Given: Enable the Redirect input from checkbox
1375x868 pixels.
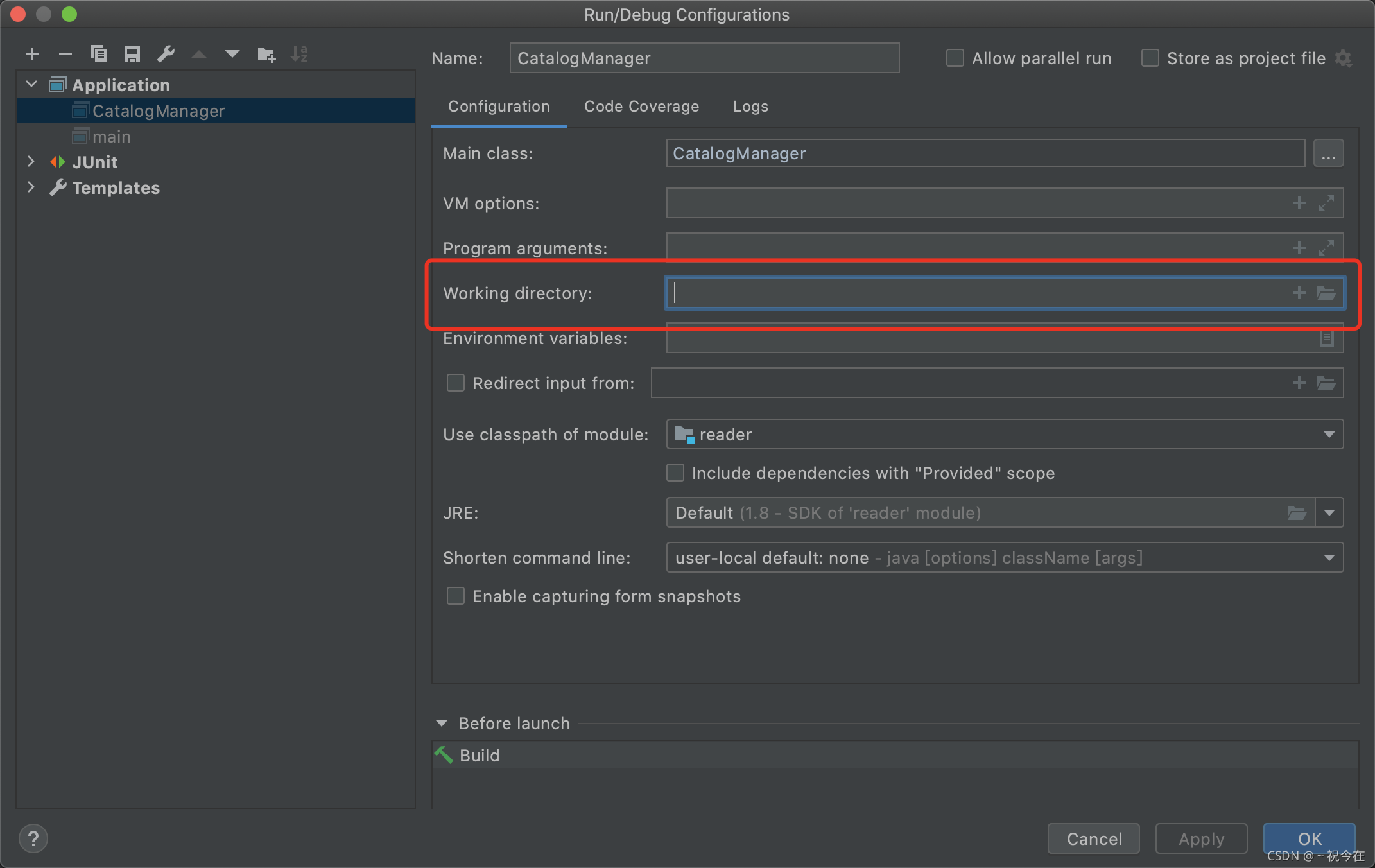Looking at the screenshot, I should pyautogui.click(x=456, y=383).
